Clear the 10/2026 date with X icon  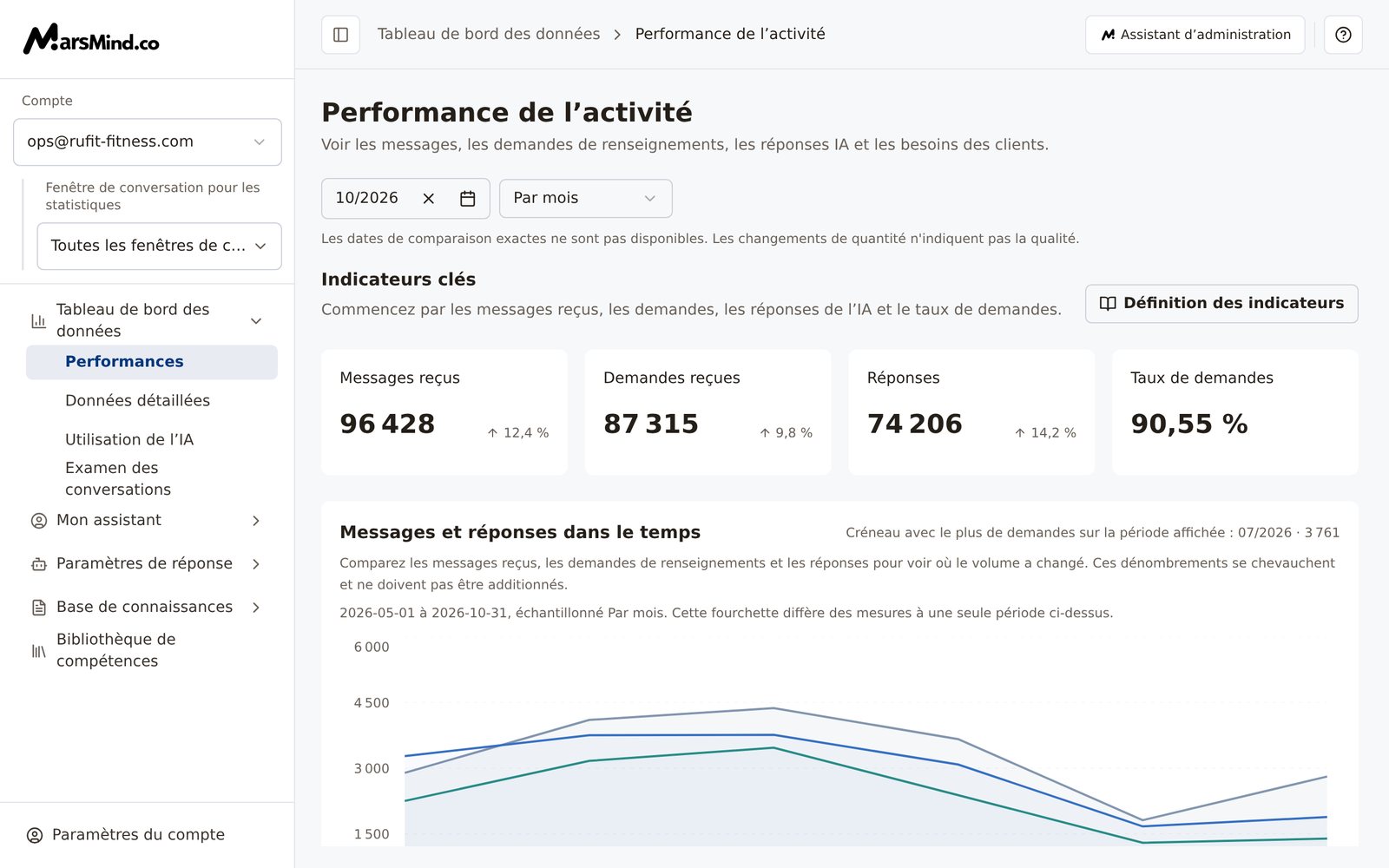[x=428, y=199]
